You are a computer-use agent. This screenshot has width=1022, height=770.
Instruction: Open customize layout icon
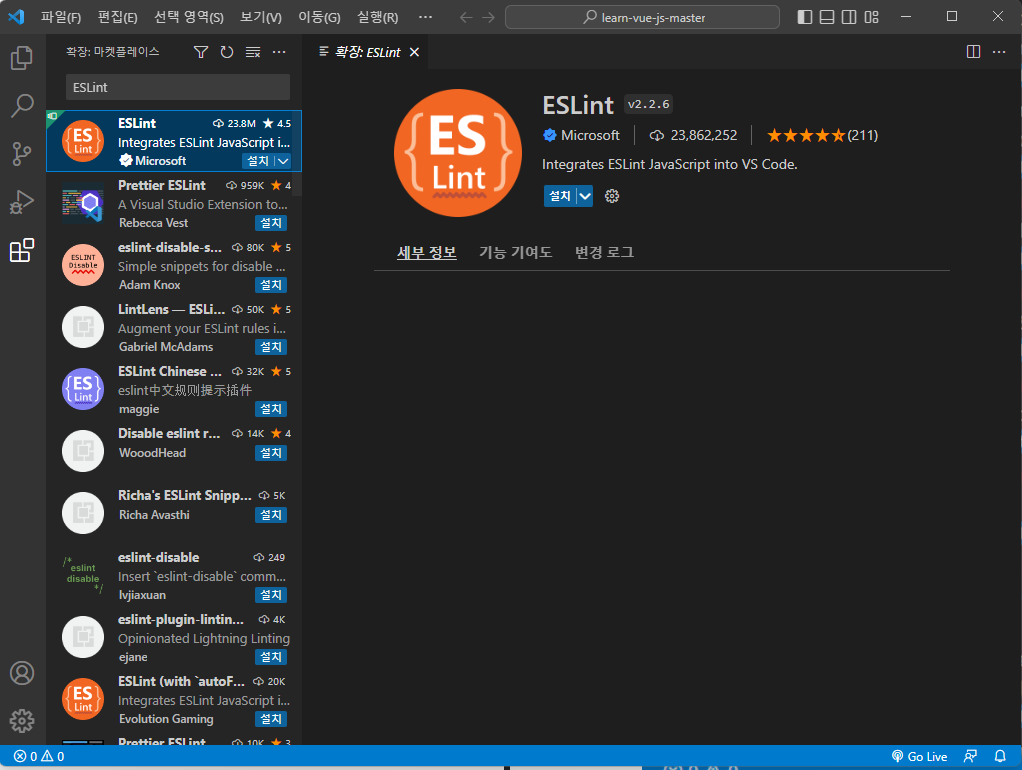pyautogui.click(x=871, y=17)
